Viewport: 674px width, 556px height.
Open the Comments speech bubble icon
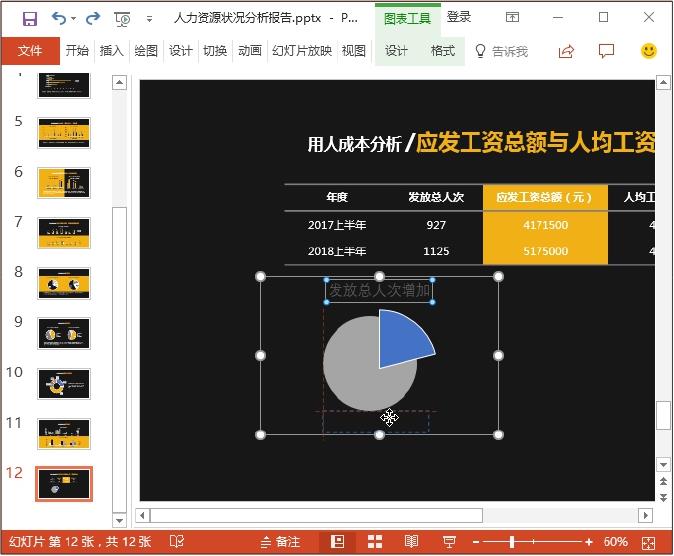606,51
